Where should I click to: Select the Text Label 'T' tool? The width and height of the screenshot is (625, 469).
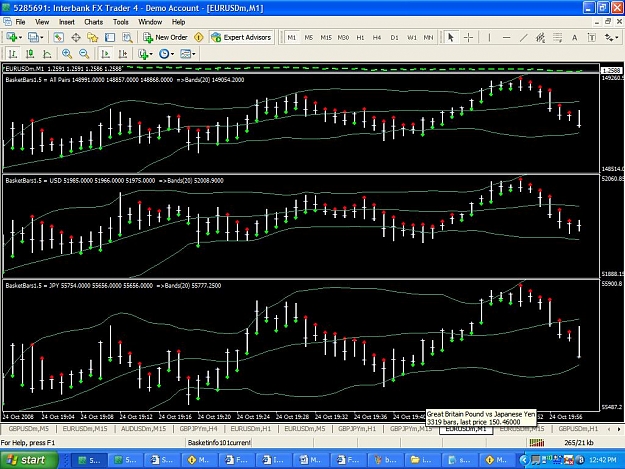click(592, 37)
